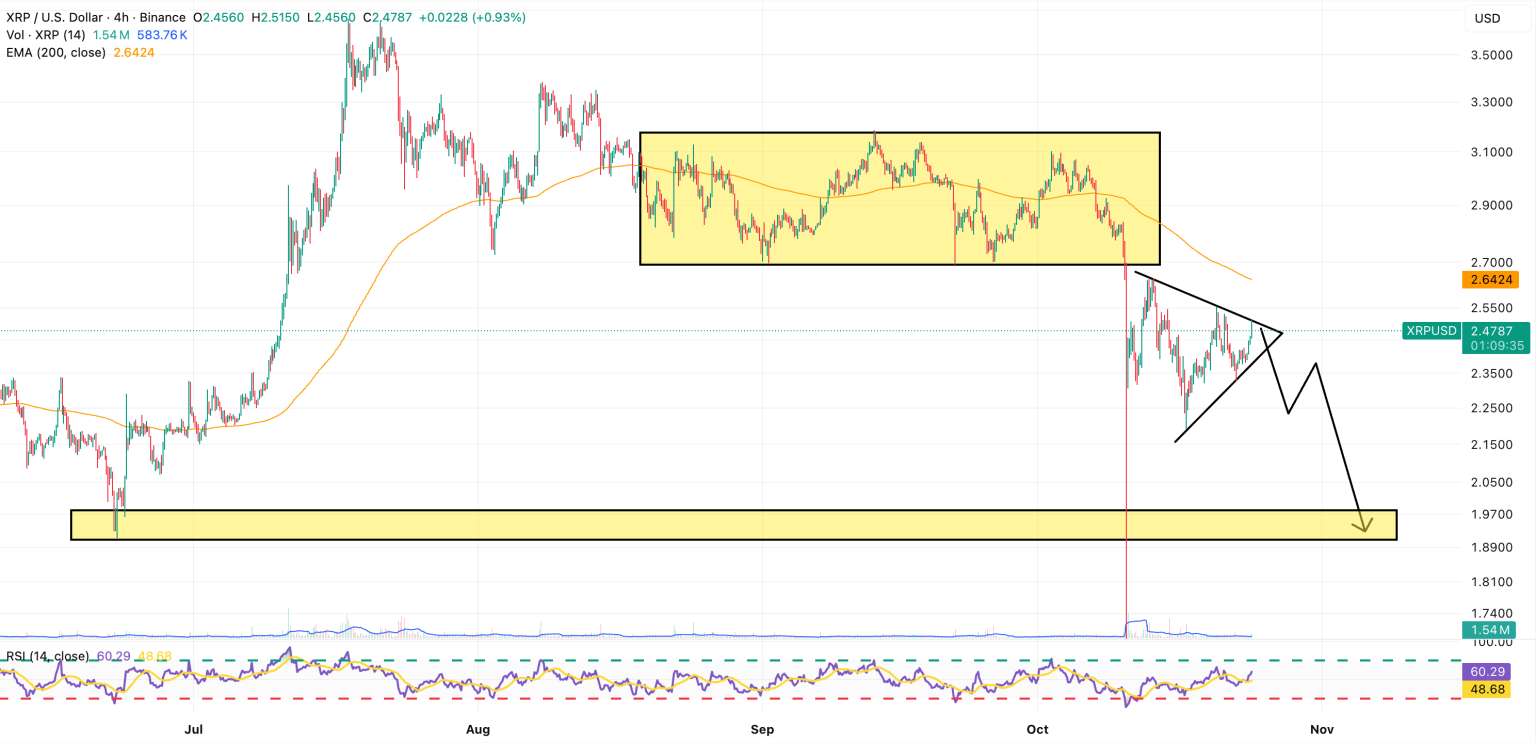The height and width of the screenshot is (743, 1536).
Task: Click the Aug label on time axis
Action: pos(478,730)
